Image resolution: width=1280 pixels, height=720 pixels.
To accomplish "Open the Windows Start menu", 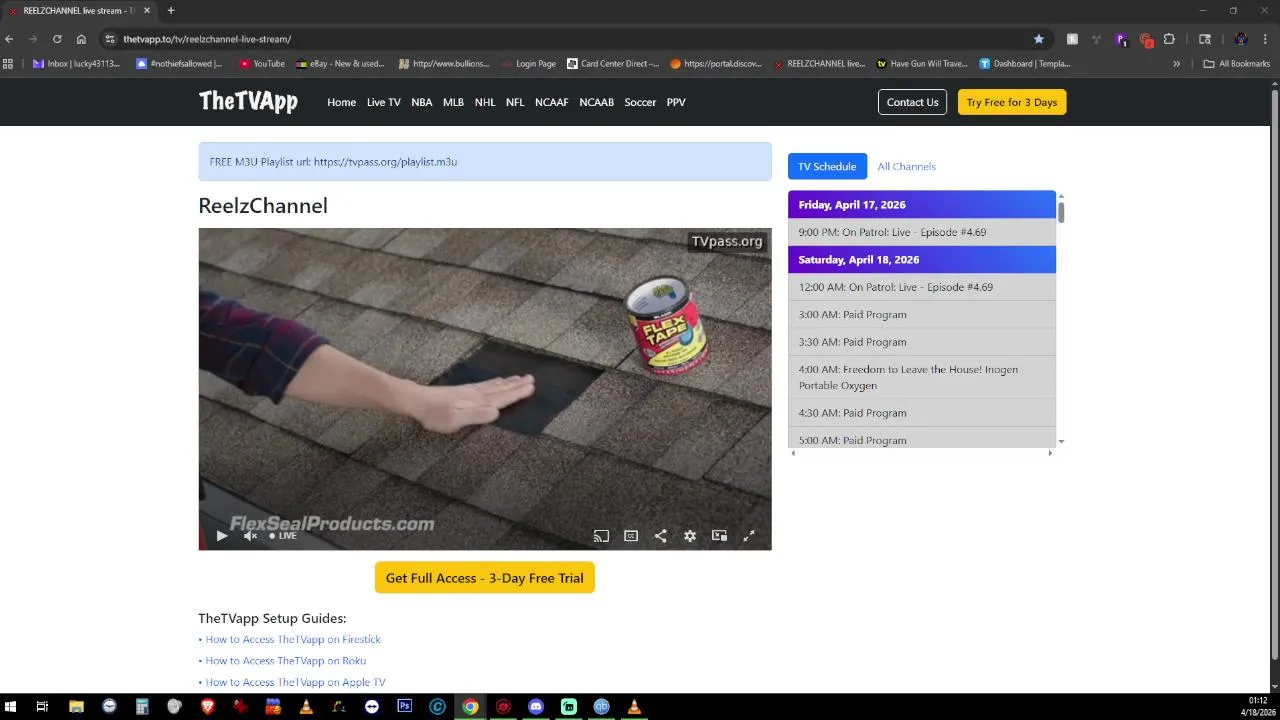I will click(11, 706).
